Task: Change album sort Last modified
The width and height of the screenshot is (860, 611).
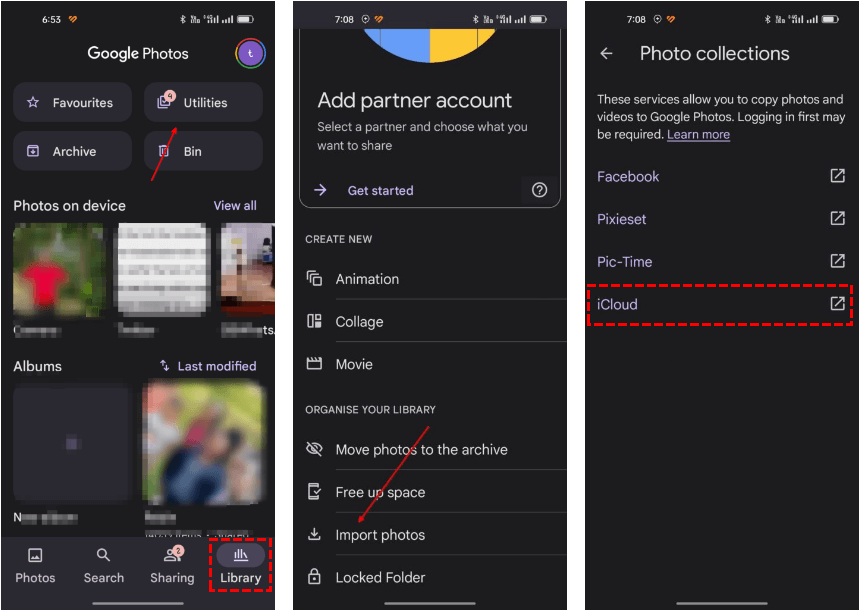Action: [217, 366]
